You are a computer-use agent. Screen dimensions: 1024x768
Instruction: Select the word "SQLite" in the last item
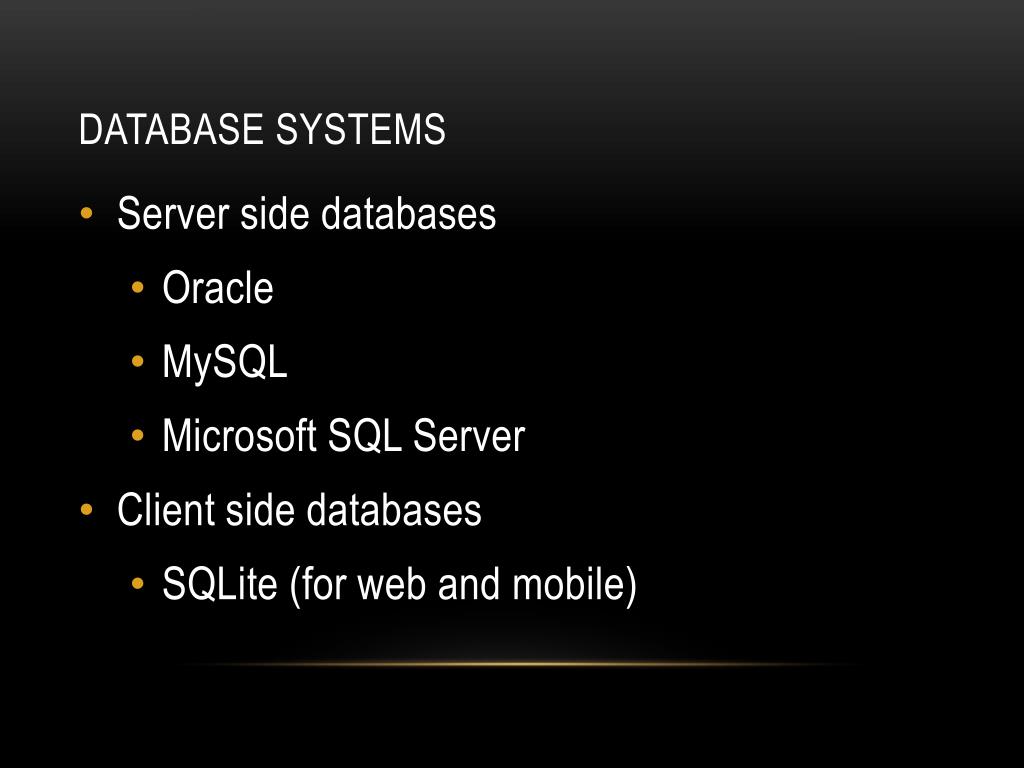(219, 583)
